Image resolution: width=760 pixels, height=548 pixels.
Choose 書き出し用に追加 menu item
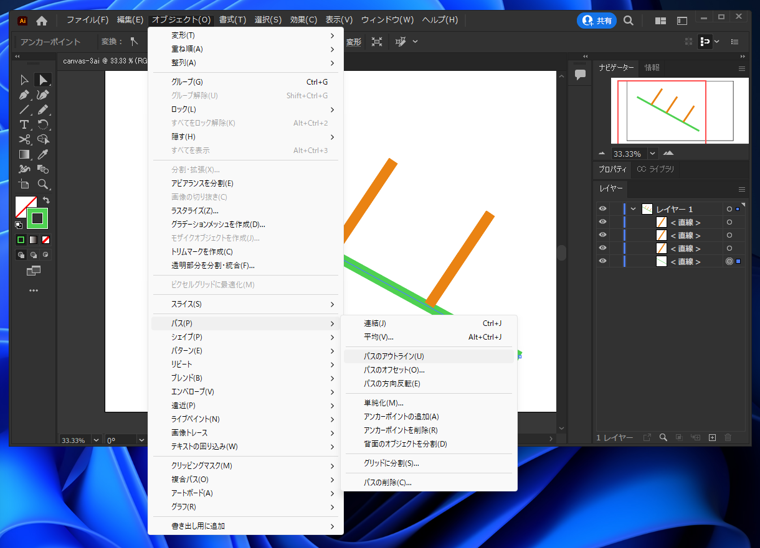[x=246, y=526]
